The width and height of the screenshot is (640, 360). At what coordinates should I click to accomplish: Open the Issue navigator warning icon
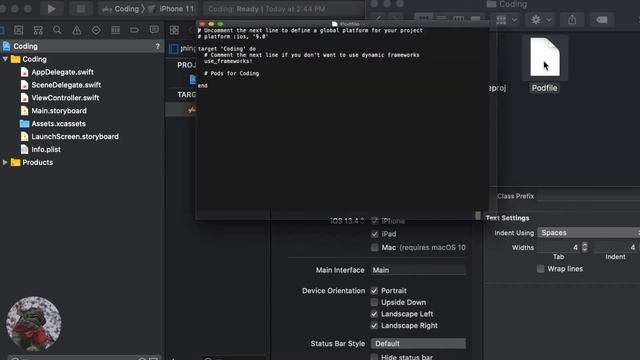click(77, 30)
